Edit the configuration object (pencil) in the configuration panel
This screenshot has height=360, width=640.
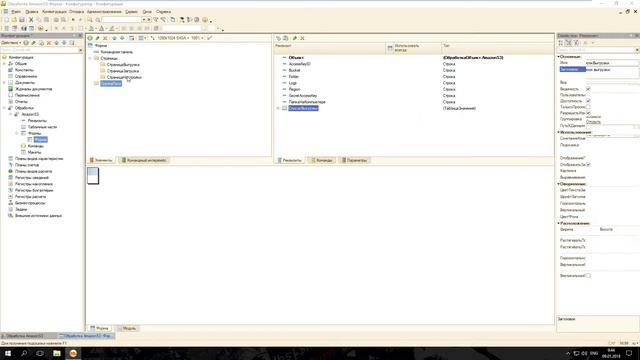(34, 42)
